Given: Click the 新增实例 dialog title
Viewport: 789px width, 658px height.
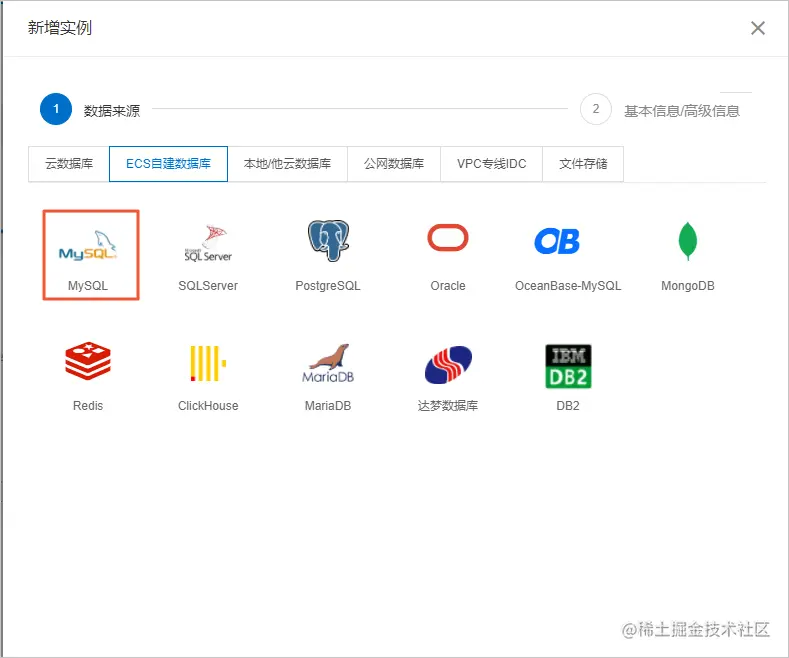Looking at the screenshot, I should (59, 28).
